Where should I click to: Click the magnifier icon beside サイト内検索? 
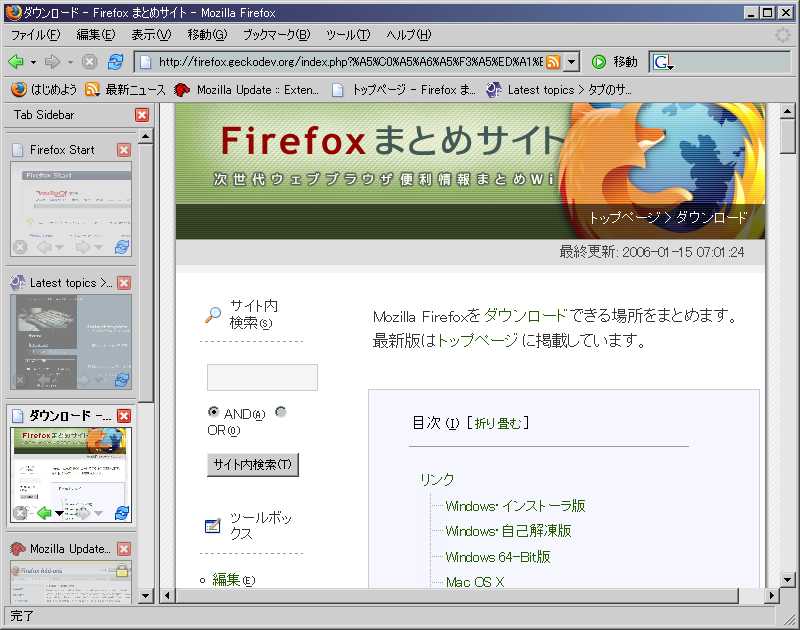[213, 315]
